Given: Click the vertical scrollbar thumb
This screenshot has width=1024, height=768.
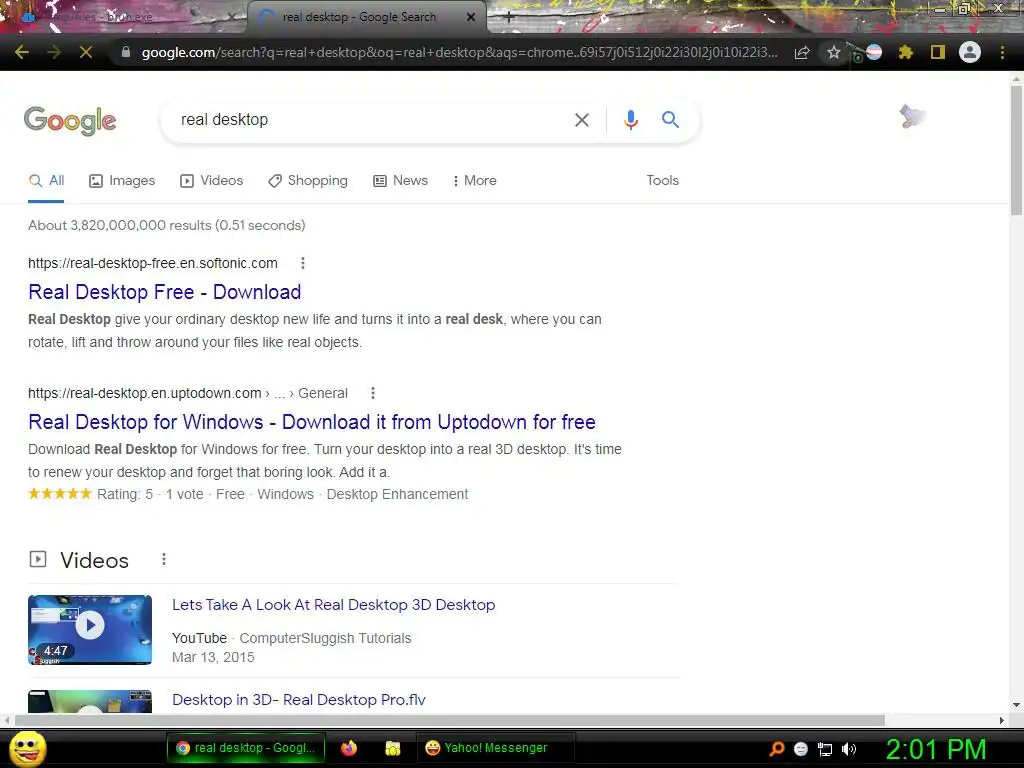Looking at the screenshot, I should click(1016, 150).
